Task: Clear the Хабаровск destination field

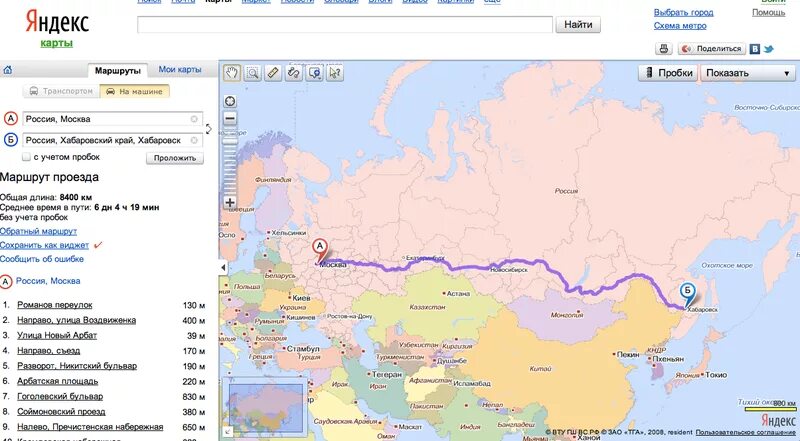Action: pyautogui.click(x=194, y=140)
